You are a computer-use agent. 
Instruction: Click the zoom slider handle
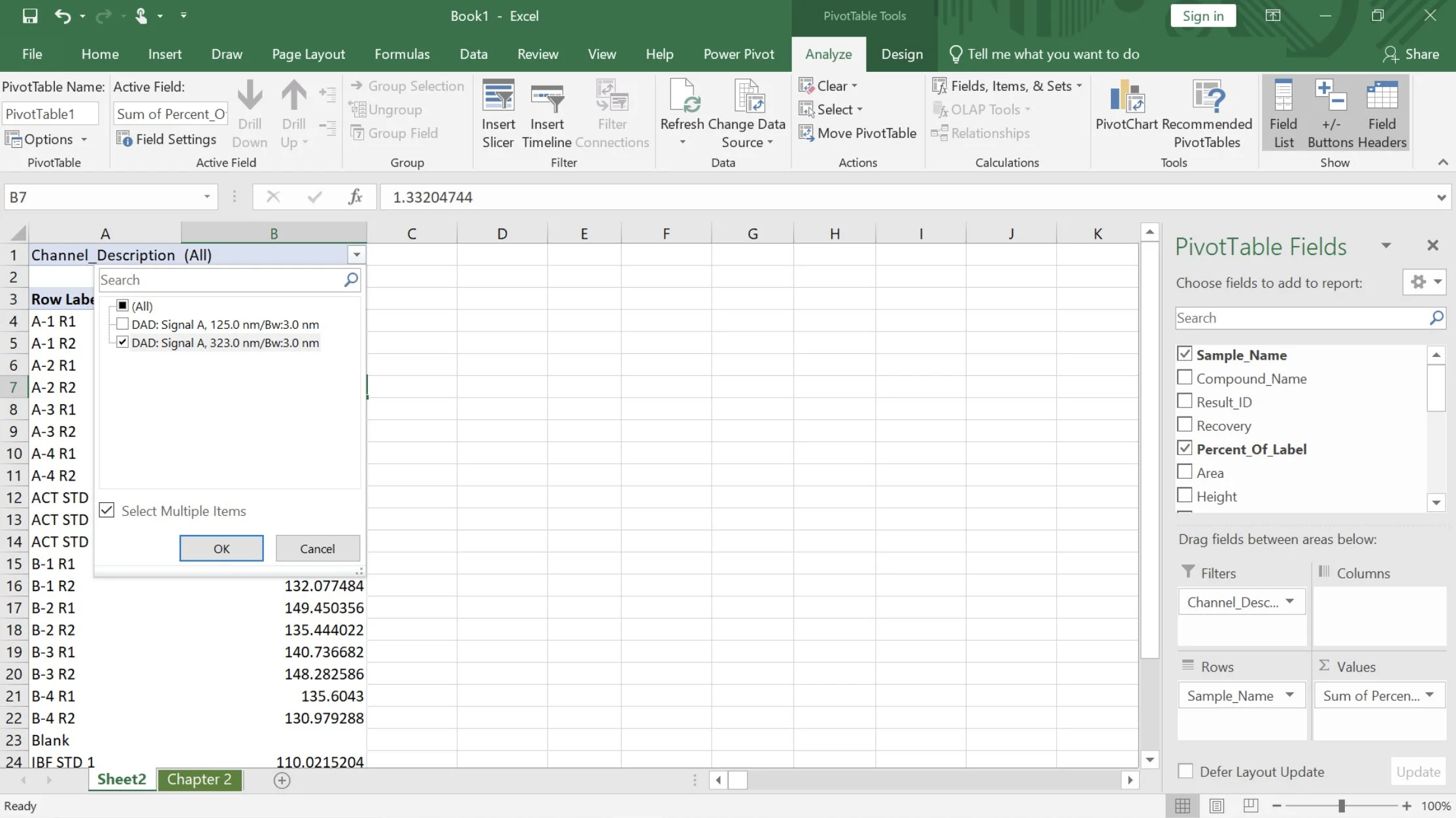tap(1341, 806)
